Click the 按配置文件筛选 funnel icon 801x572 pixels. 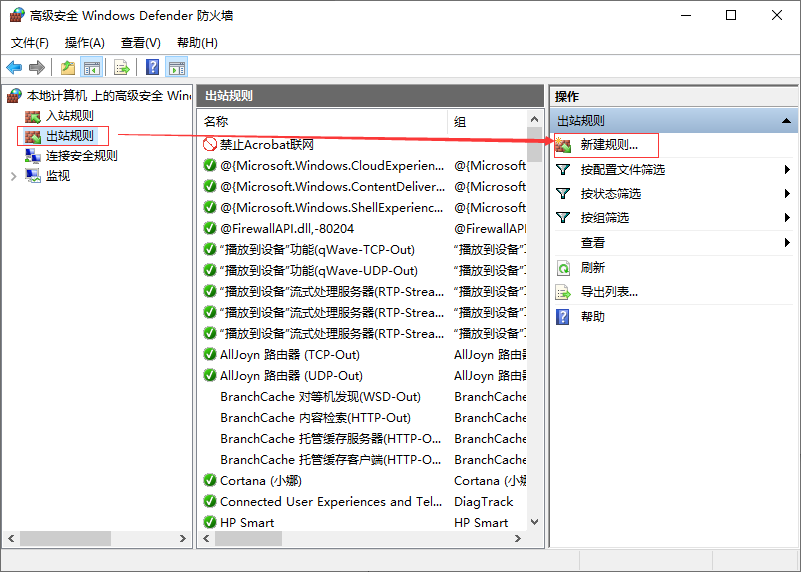(563, 170)
